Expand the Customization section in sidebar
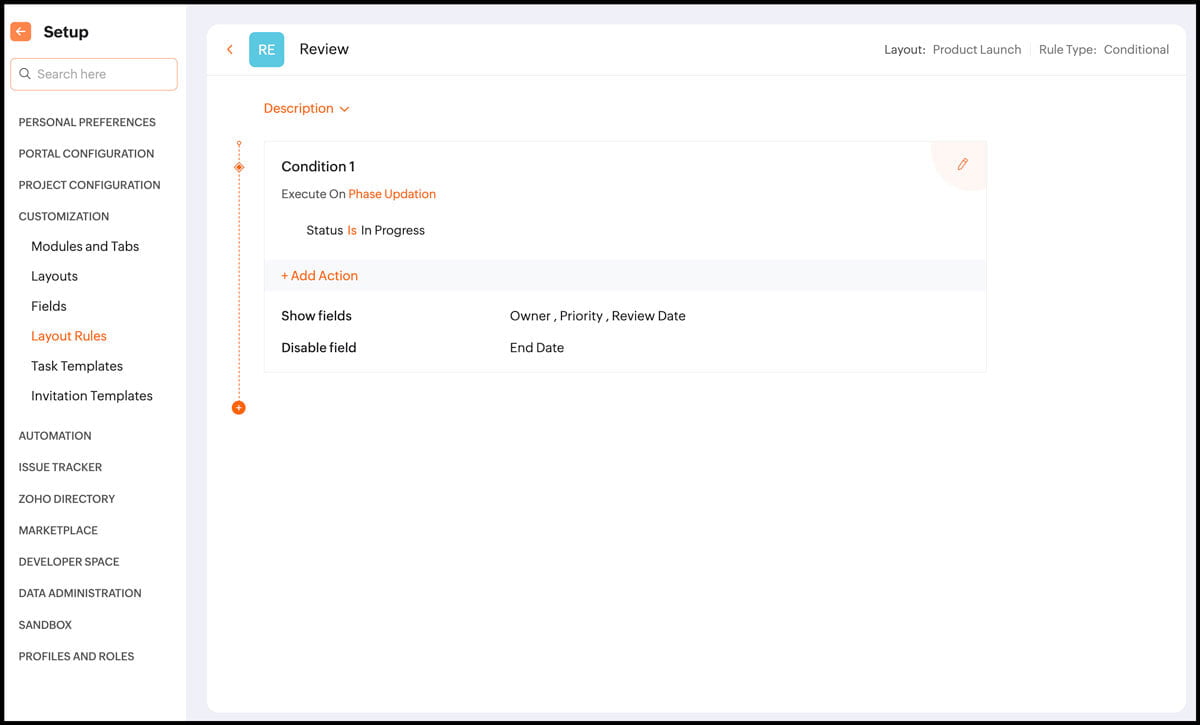This screenshot has height=725, width=1200. tap(64, 216)
